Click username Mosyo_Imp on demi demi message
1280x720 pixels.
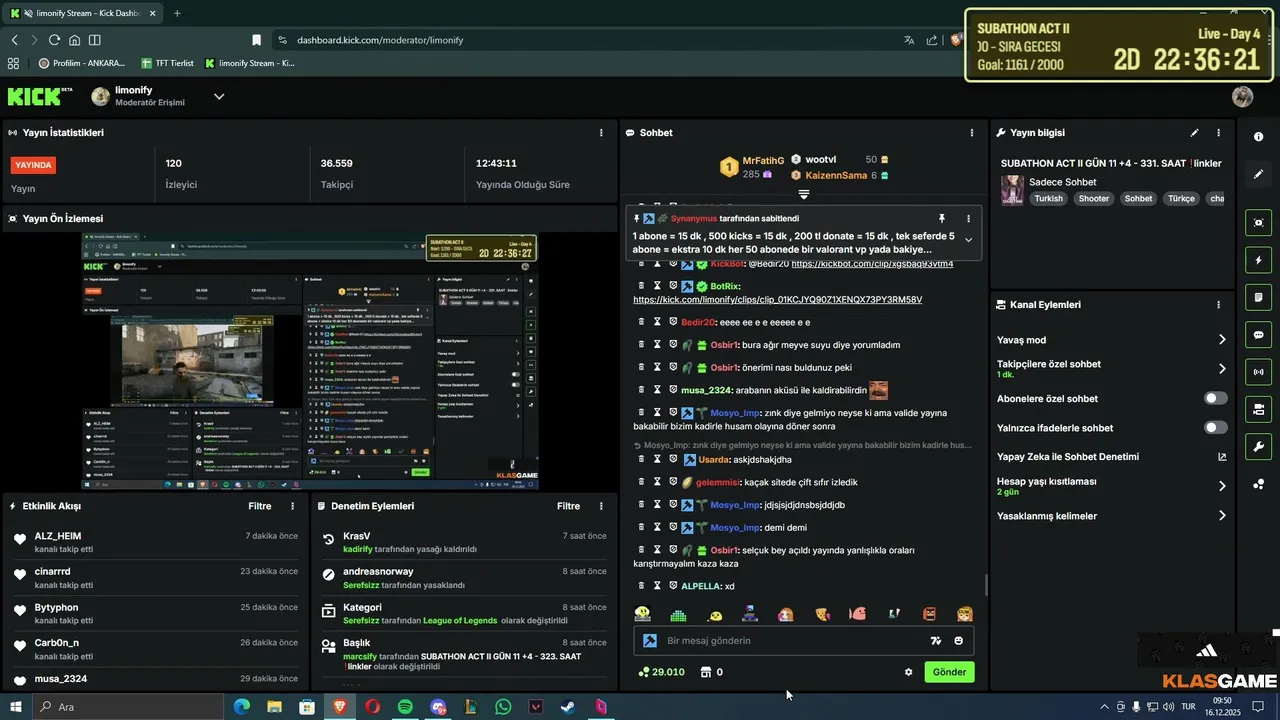735,527
